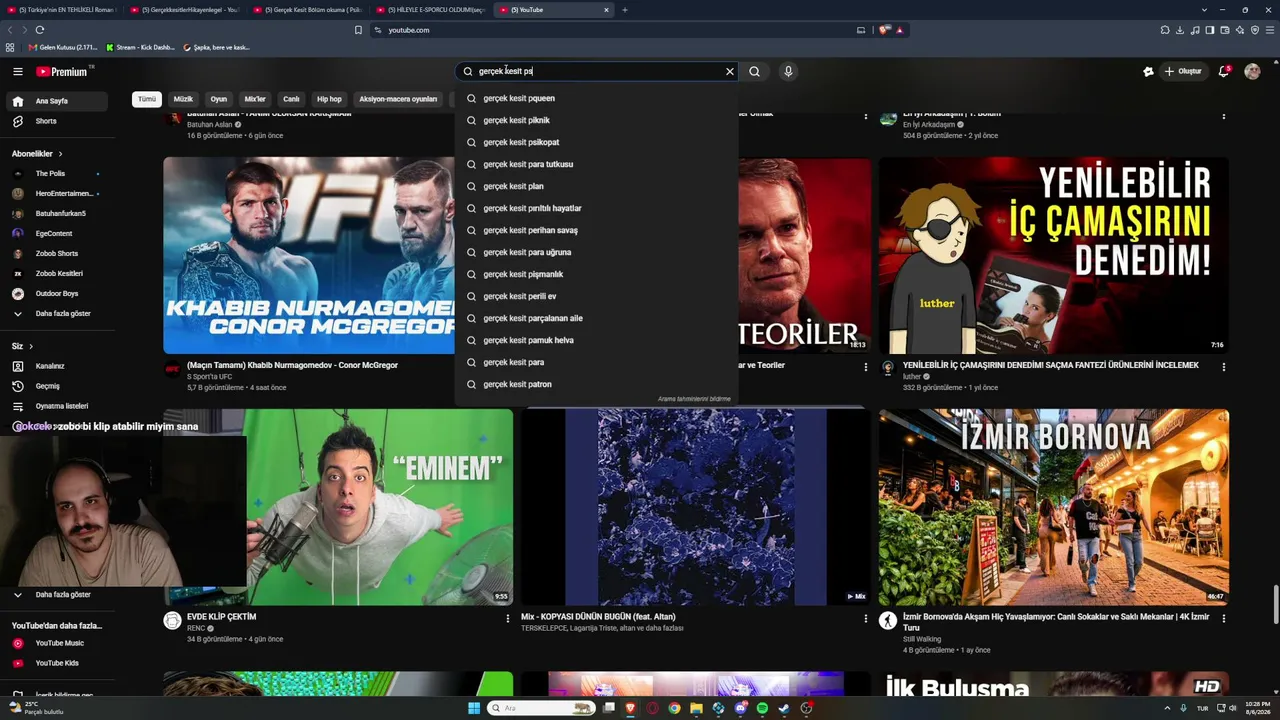Screen dimensions: 1280x720
Task: Choose suggestion "gerçek kesit pqueen"
Action: pos(597,98)
